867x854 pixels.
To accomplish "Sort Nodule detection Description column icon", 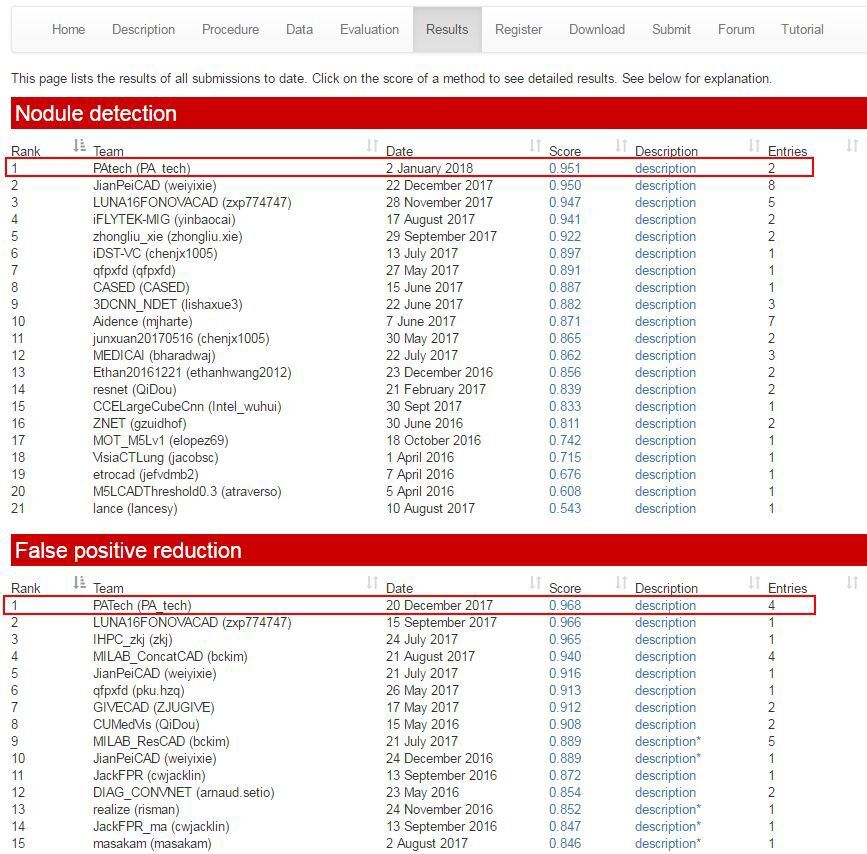I will point(754,145).
